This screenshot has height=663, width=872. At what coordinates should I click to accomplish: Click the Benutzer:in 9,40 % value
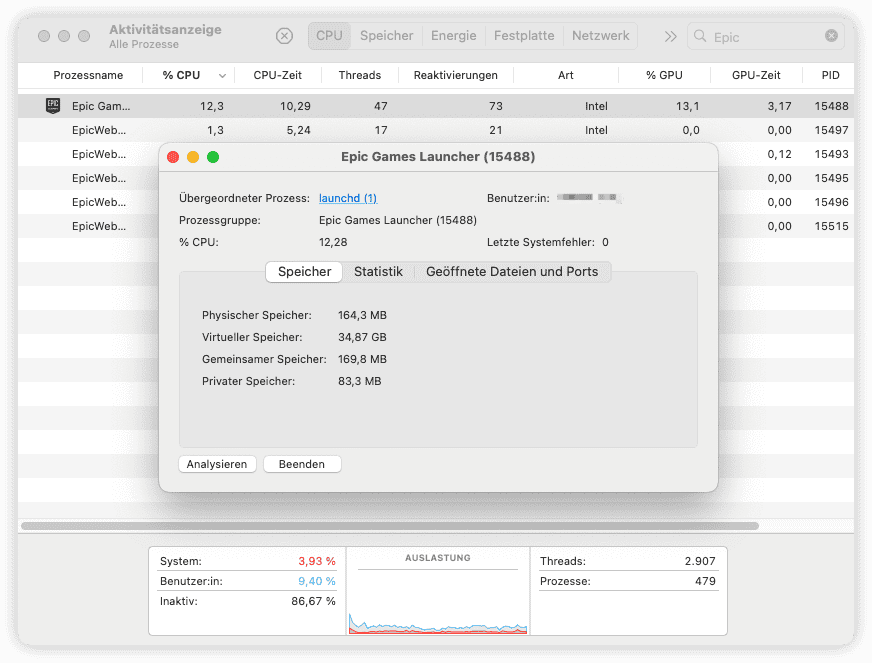pyautogui.click(x=316, y=581)
